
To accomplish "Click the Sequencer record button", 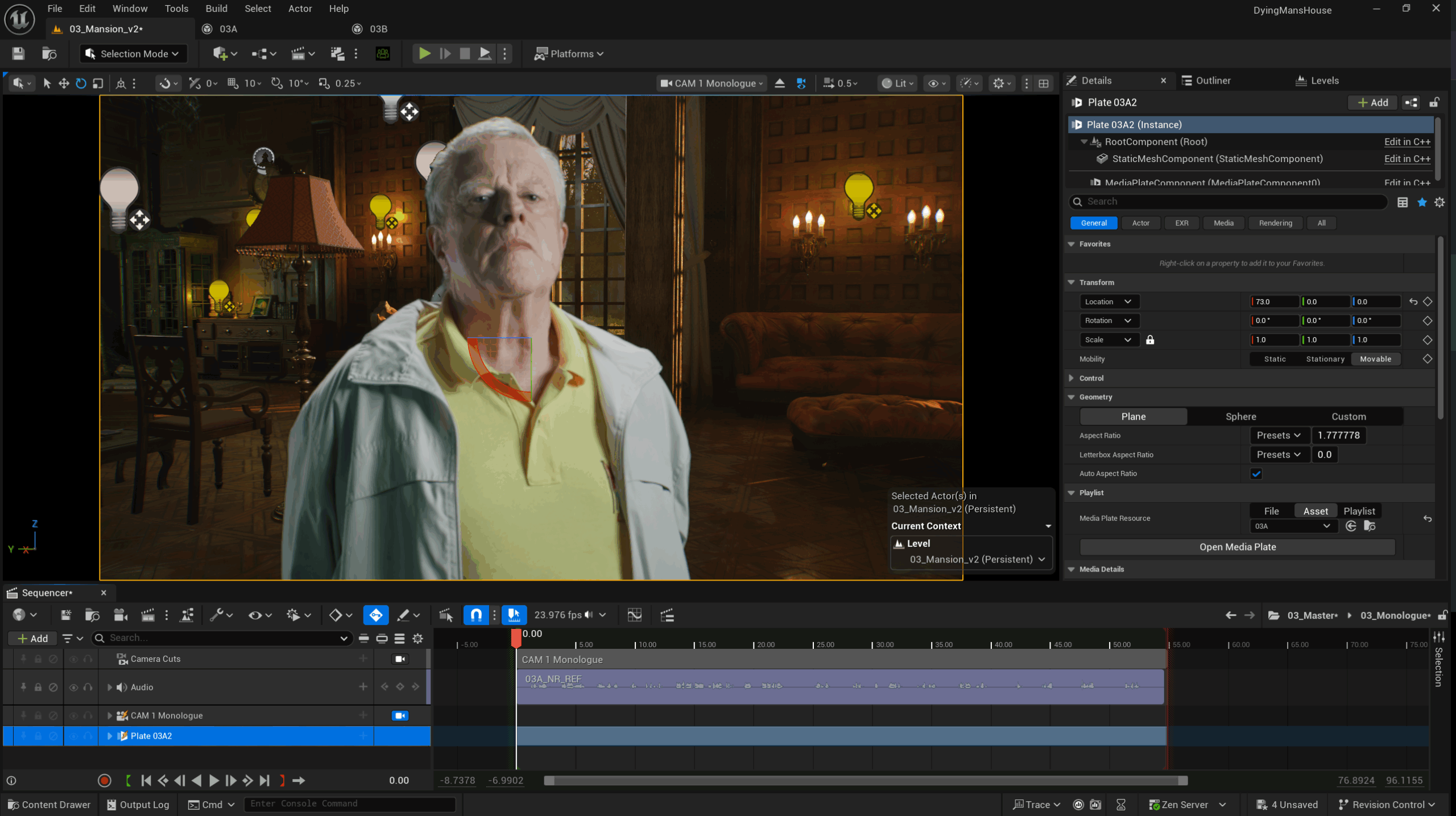I will coord(104,781).
